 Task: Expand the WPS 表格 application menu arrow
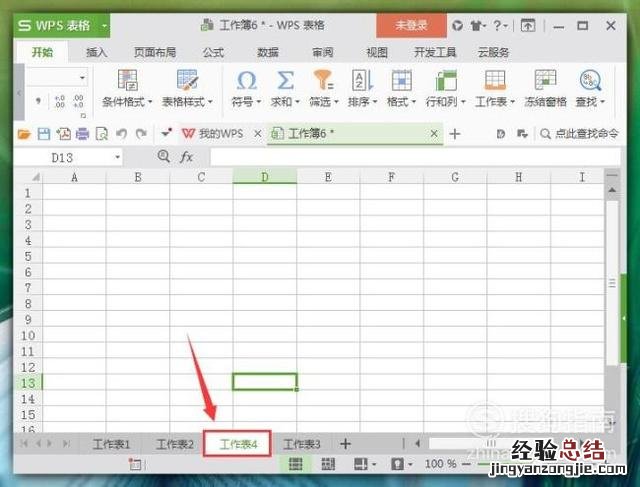point(104,26)
